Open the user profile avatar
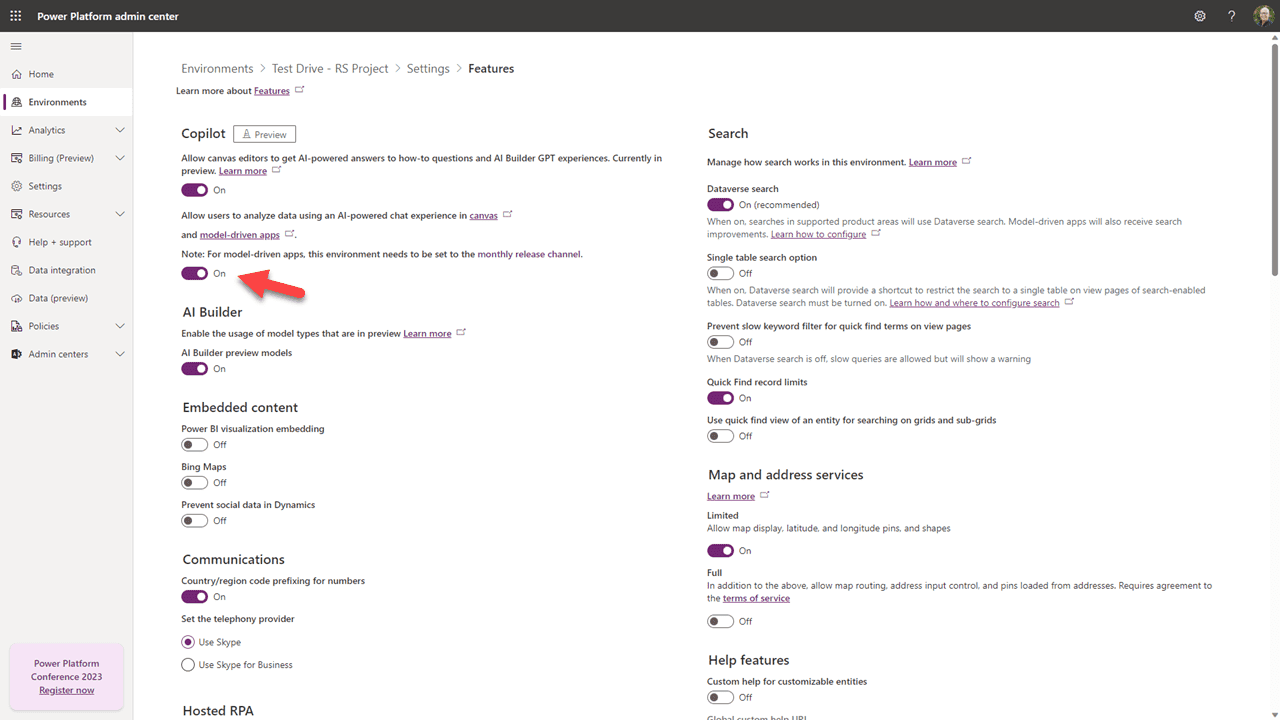 [1262, 16]
